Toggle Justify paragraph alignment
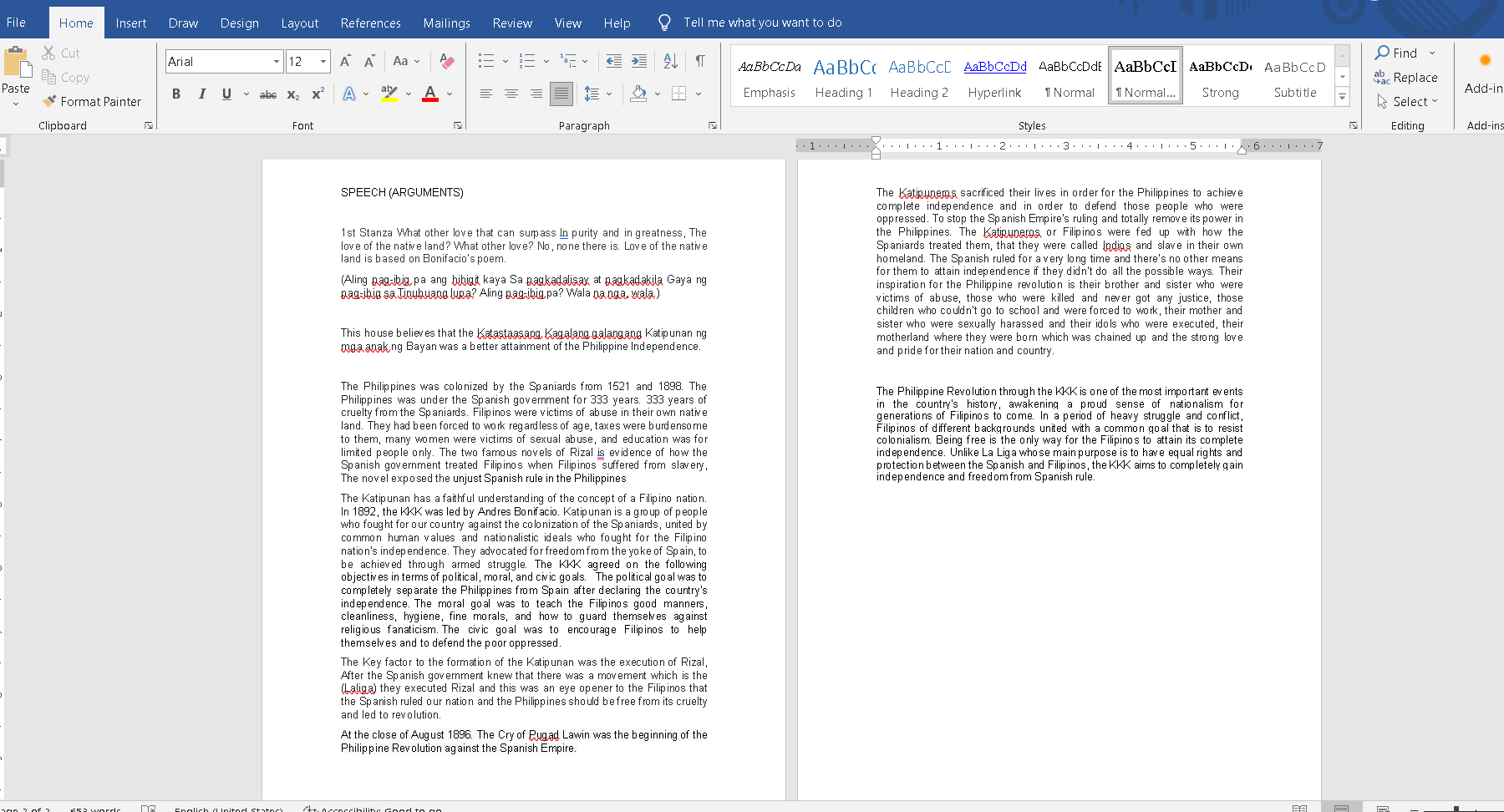The image size is (1504, 812). click(x=561, y=94)
